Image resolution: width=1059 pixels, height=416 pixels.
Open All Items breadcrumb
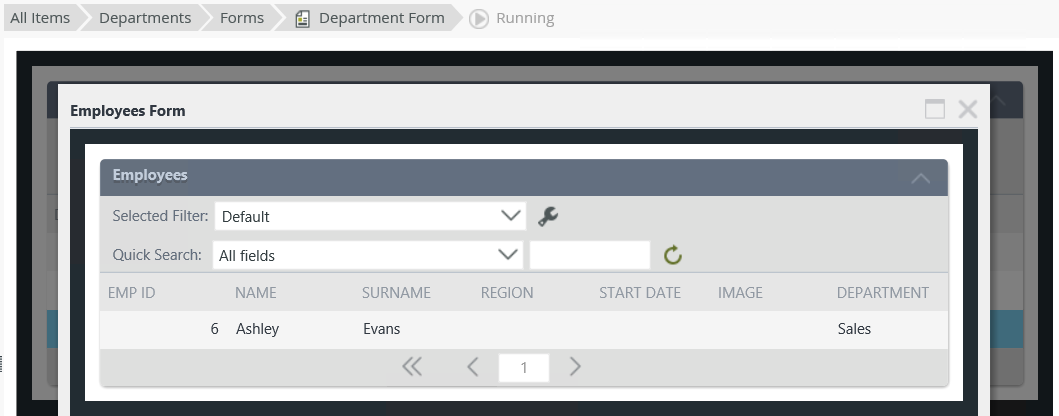coord(40,18)
